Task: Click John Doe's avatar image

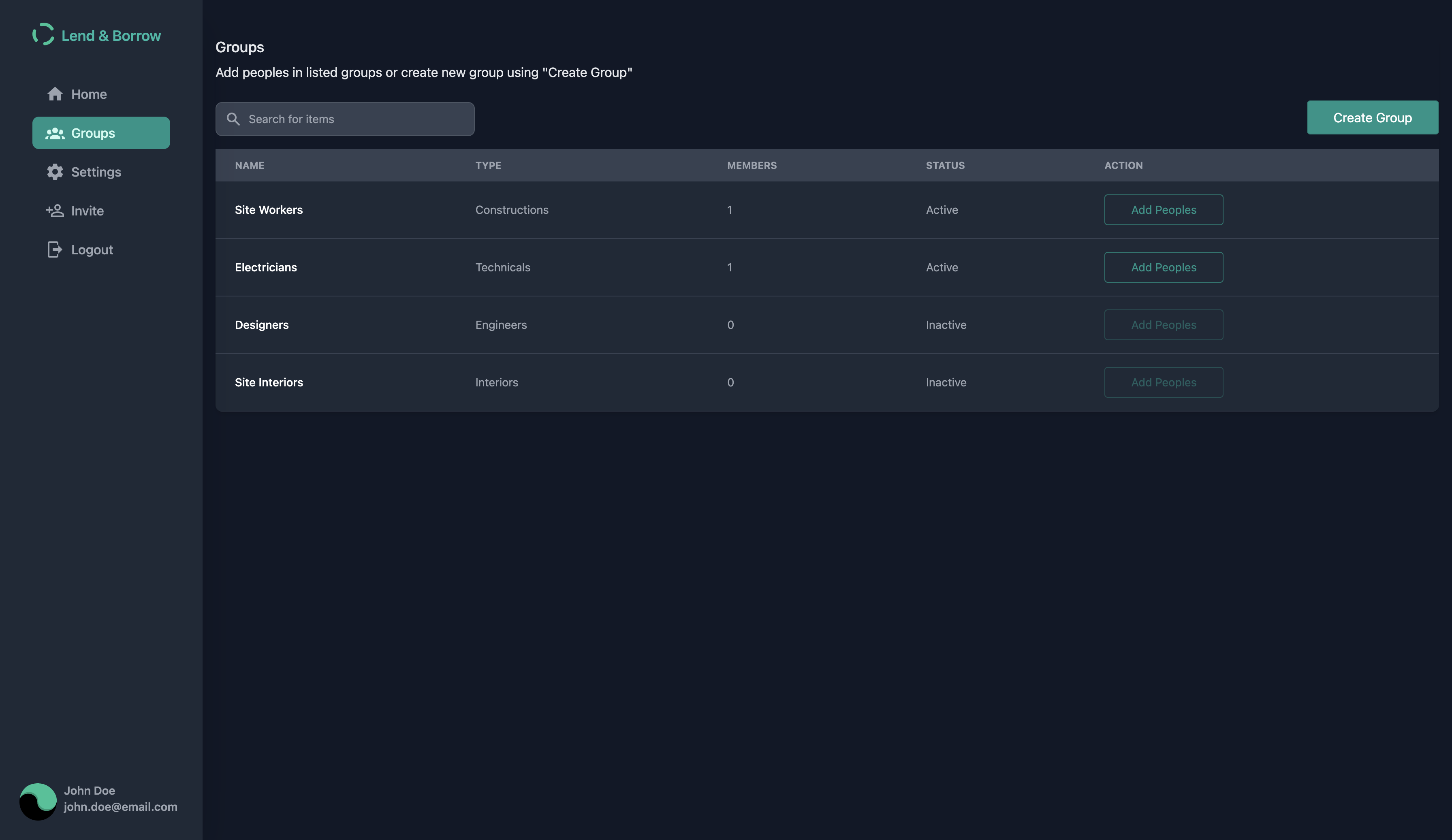Action: point(38,802)
